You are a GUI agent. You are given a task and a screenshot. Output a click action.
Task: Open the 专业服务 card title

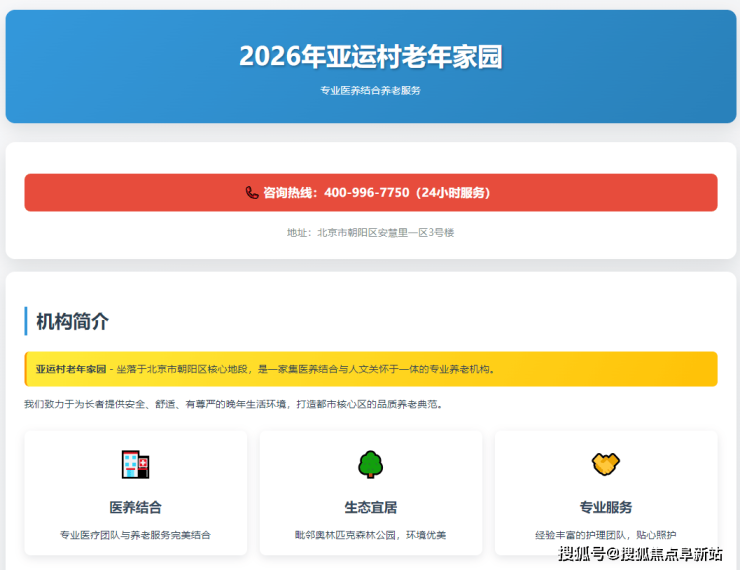pos(605,507)
